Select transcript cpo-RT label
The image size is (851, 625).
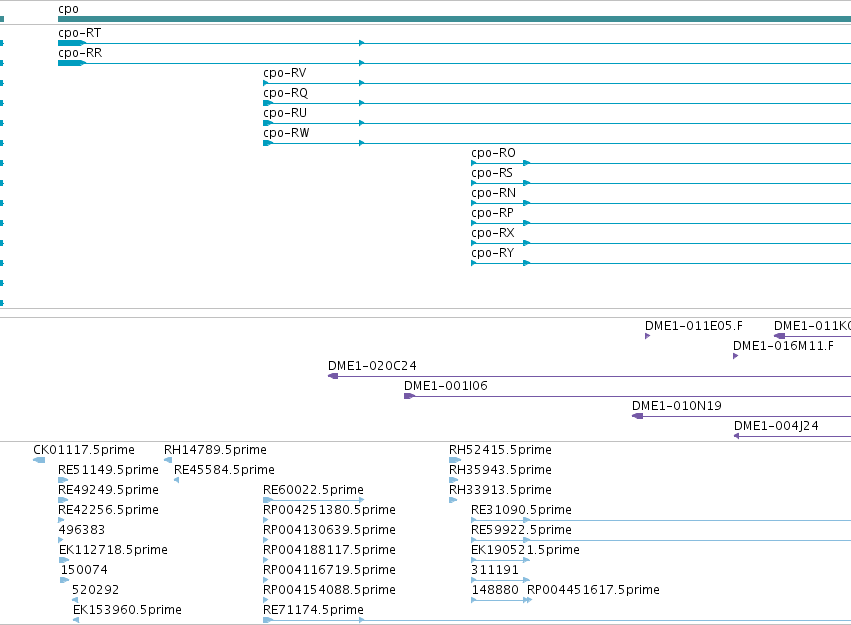pyautogui.click(x=79, y=33)
